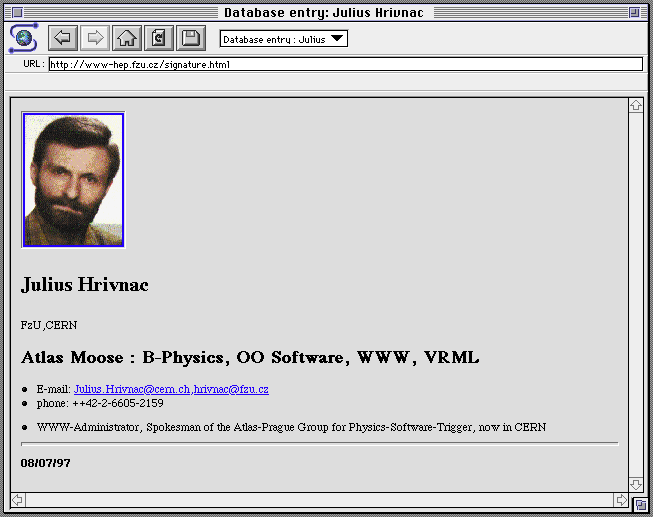Viewport: 653px width, 517px height.
Task: Click the zoom box in the title bar
Action: (x=634, y=12)
